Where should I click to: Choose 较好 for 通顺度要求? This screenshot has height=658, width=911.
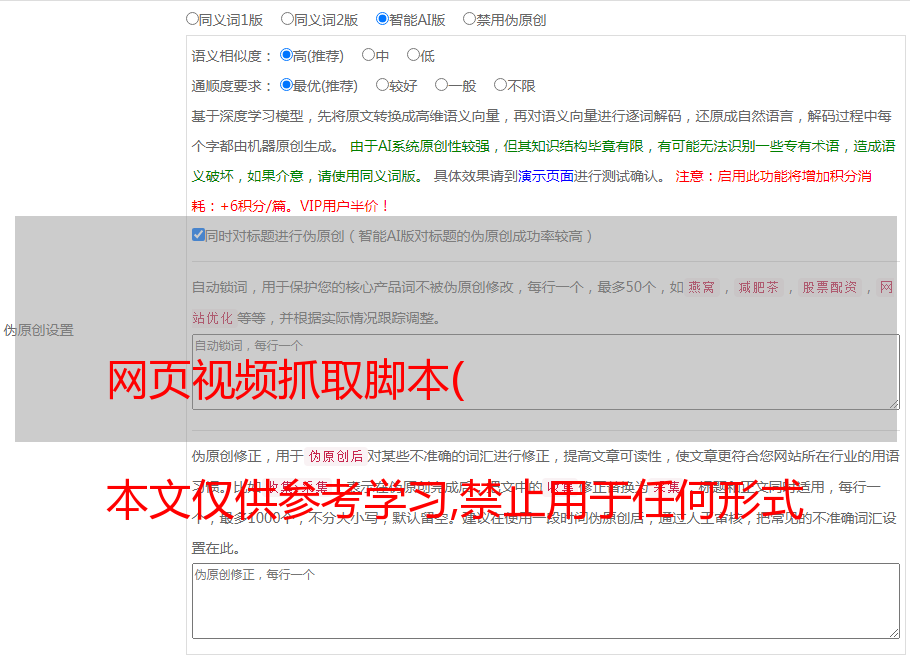pyautogui.click(x=383, y=86)
